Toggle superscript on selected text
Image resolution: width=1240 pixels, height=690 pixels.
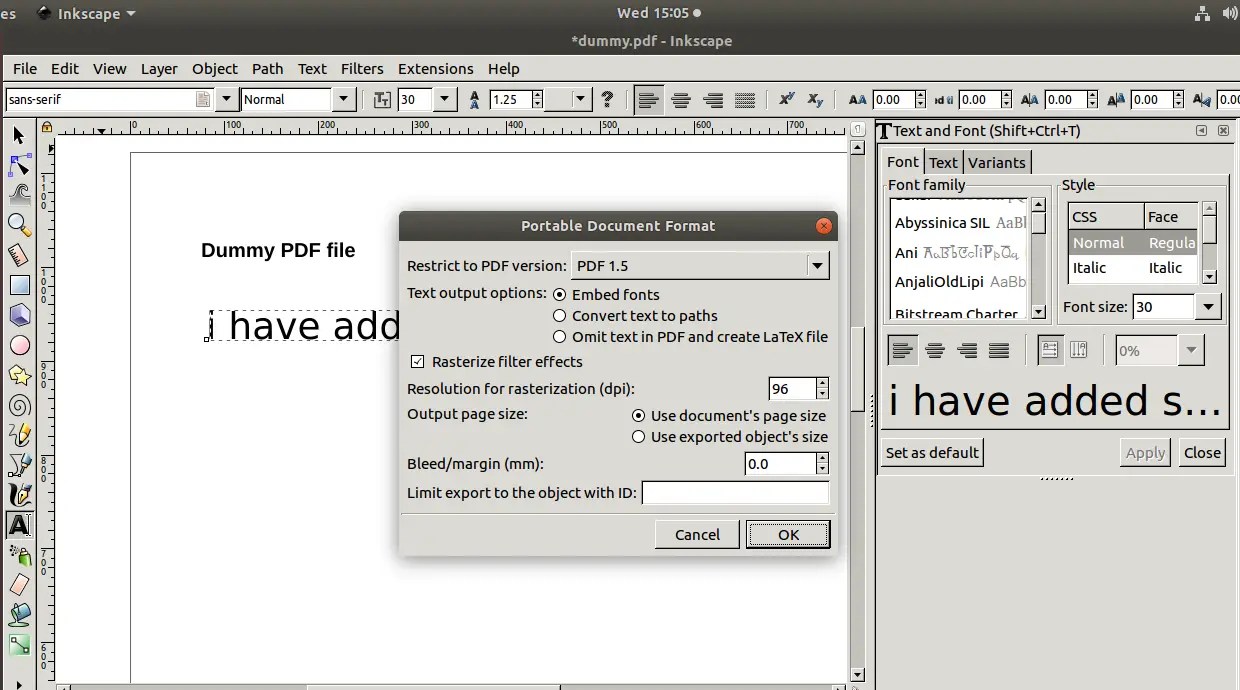click(x=787, y=99)
